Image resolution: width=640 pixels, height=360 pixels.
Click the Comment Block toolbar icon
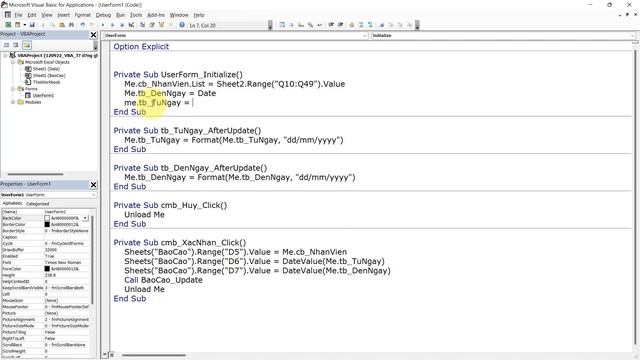click(x=361, y=25)
